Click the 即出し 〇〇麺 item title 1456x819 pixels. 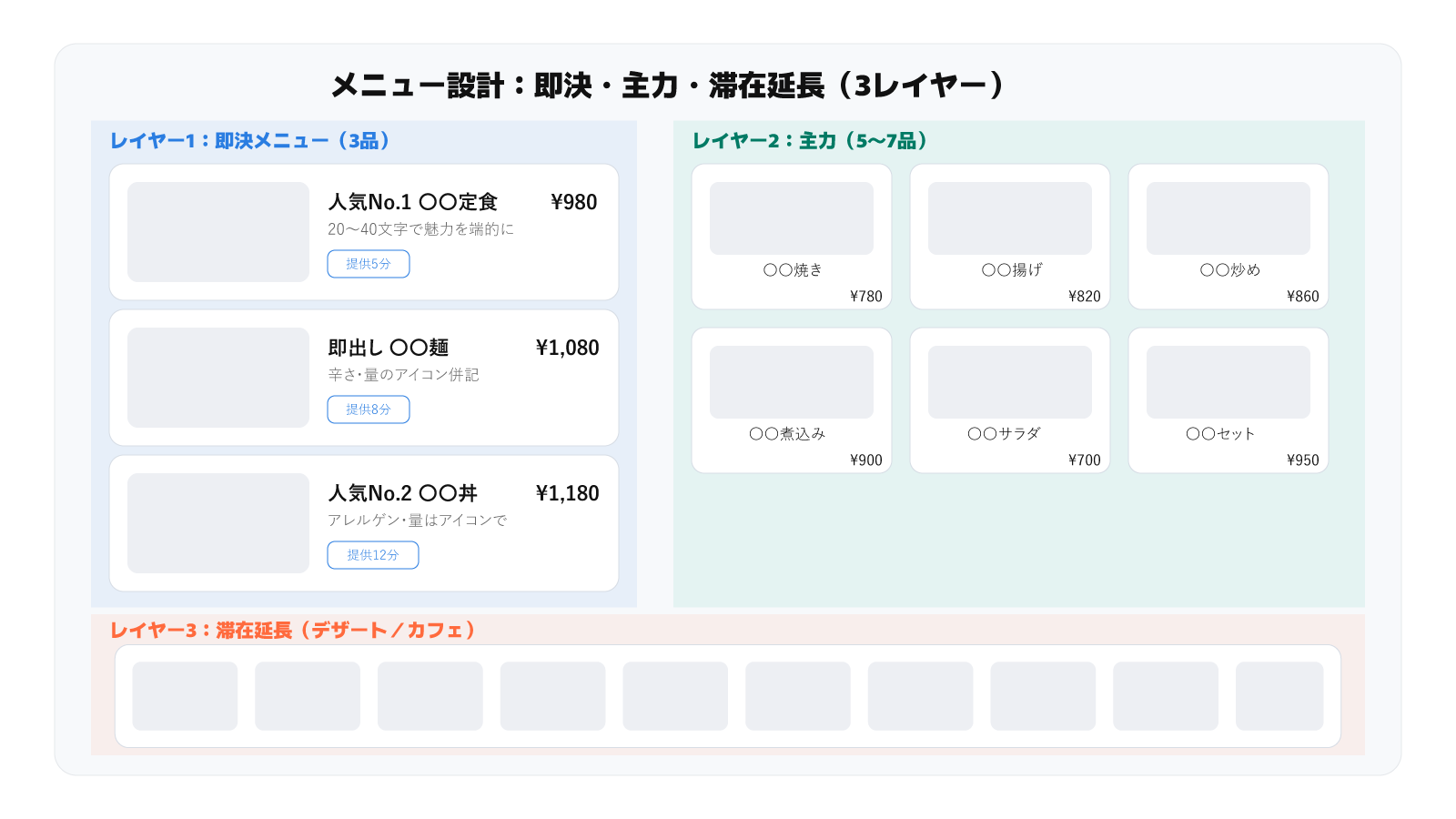[389, 348]
